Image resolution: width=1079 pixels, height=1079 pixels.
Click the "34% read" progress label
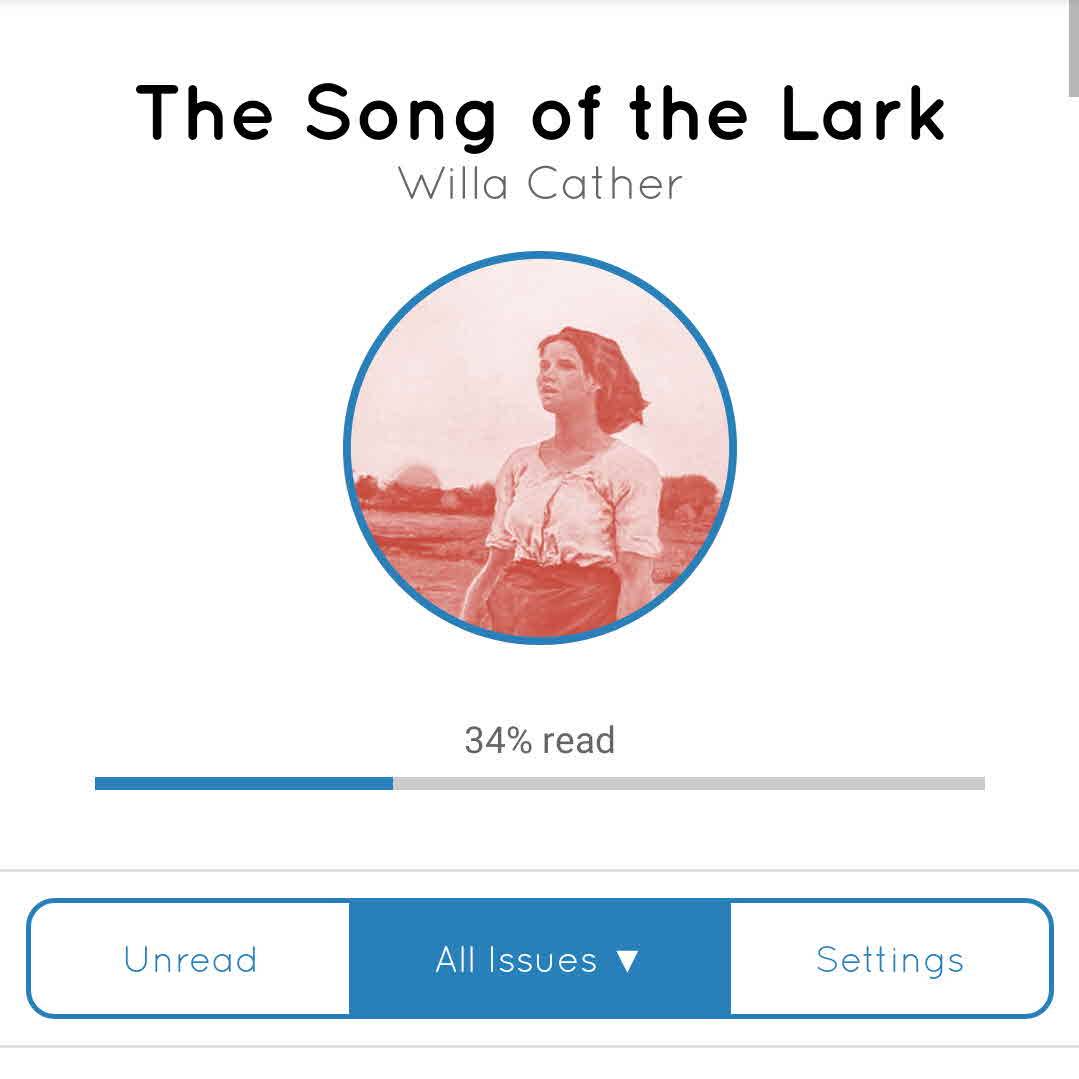click(540, 741)
